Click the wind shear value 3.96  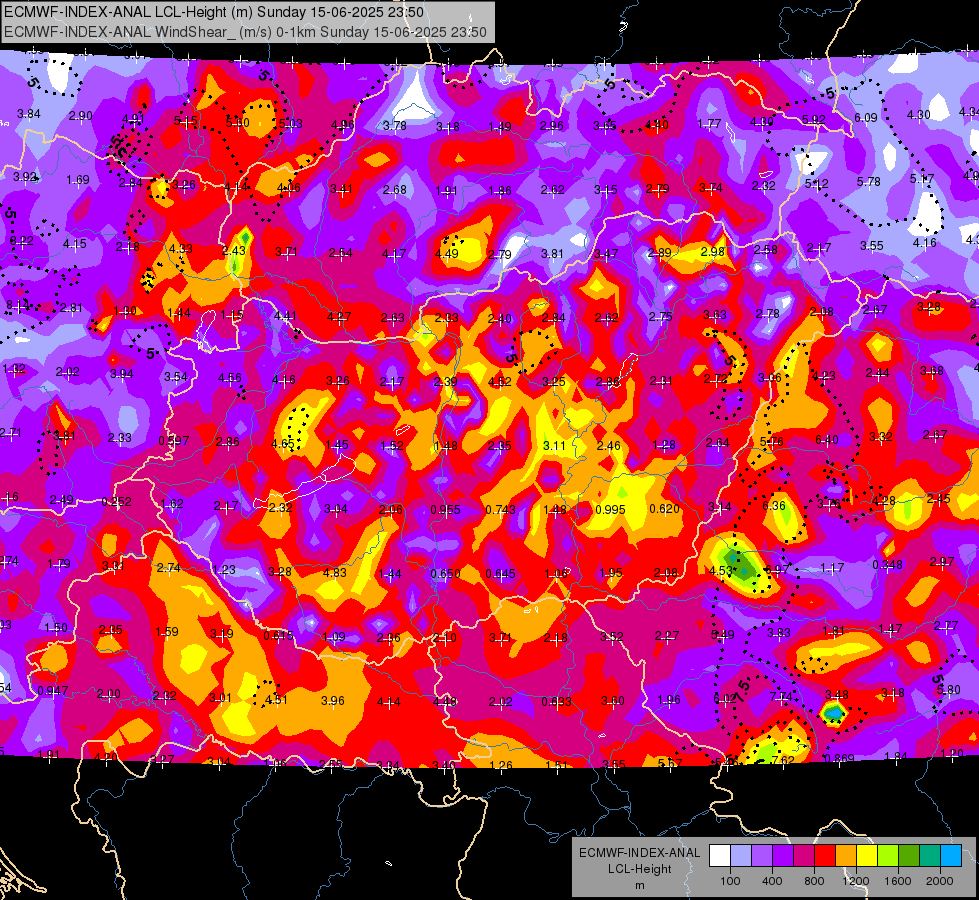(x=333, y=701)
